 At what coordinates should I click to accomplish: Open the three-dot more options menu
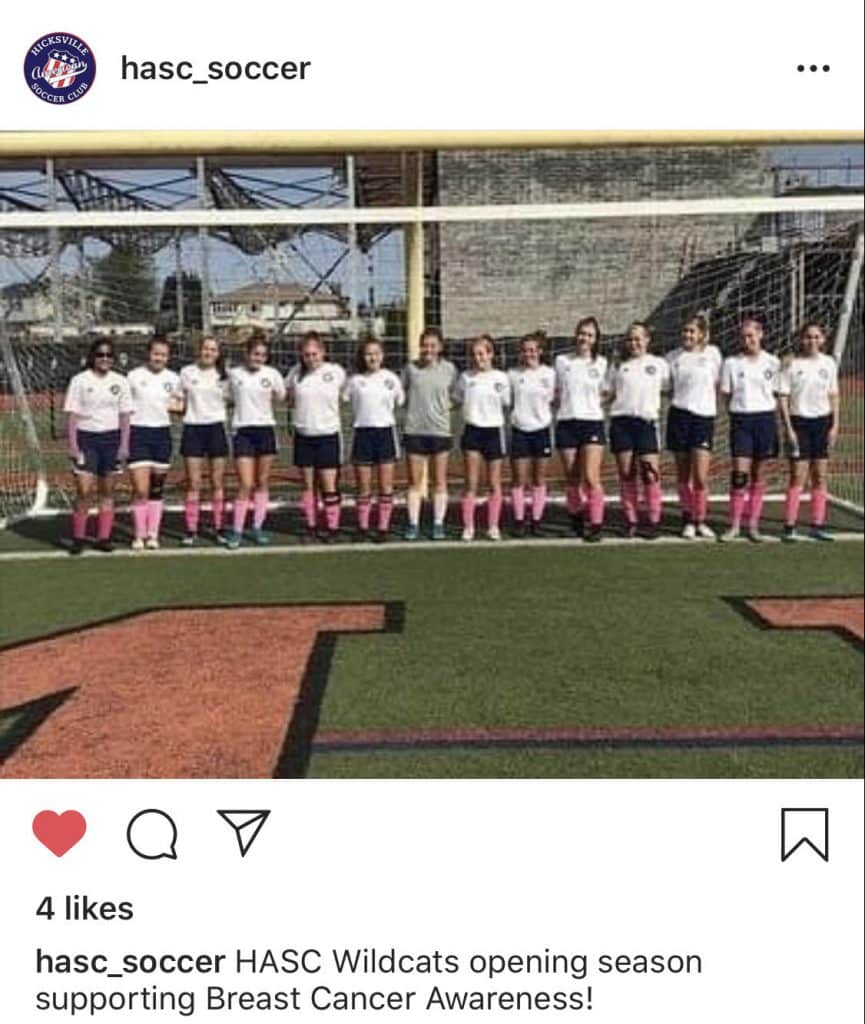tap(813, 68)
